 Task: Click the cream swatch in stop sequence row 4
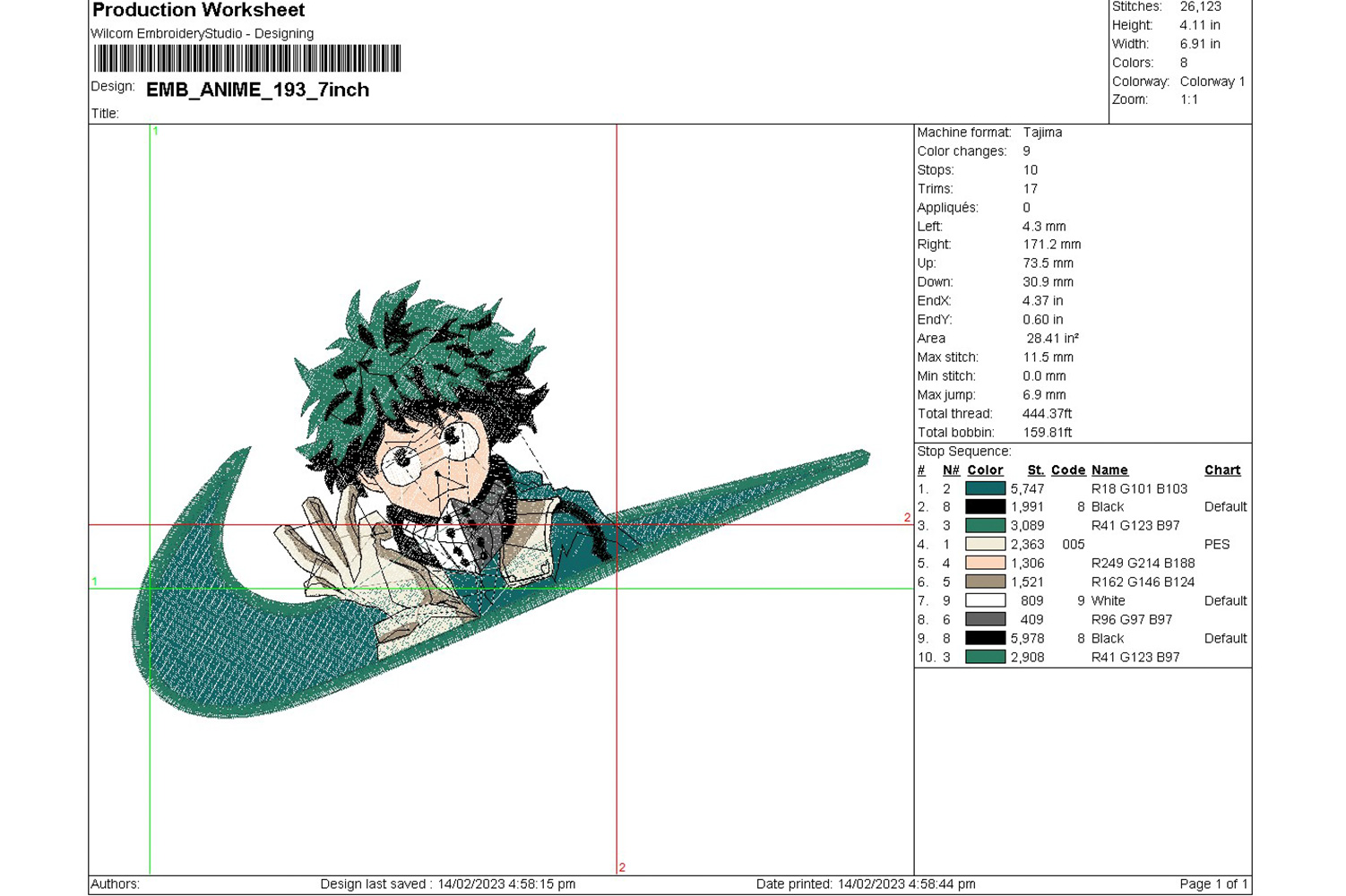tap(985, 545)
